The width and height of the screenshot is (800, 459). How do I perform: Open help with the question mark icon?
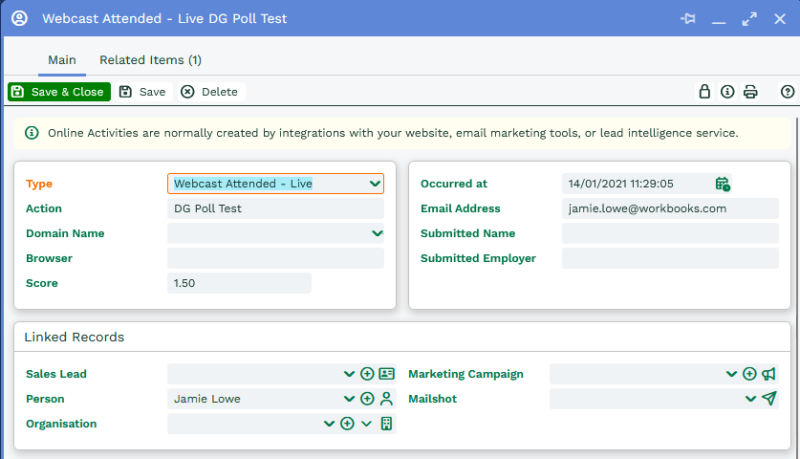[x=787, y=92]
